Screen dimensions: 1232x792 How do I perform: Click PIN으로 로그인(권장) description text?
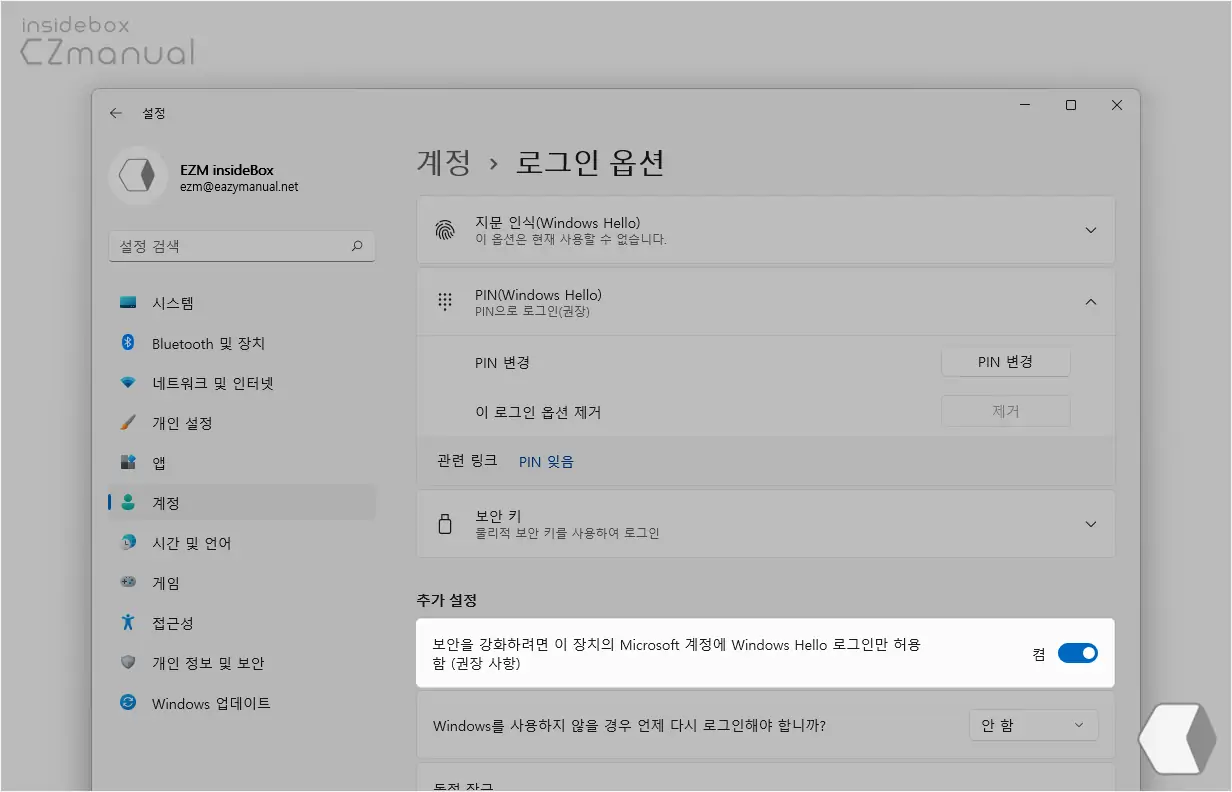pos(532,312)
